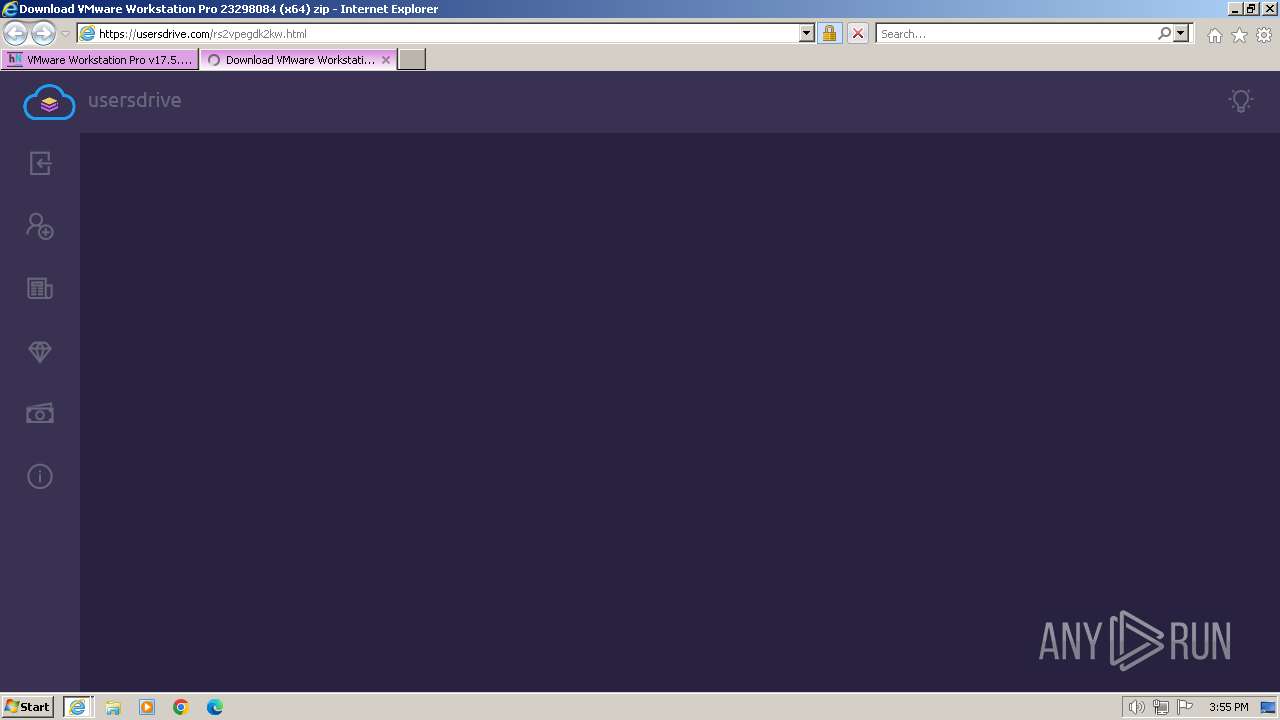Close the Download VMware Workstation tab
Viewport: 1280px width, 720px height.
(386, 60)
